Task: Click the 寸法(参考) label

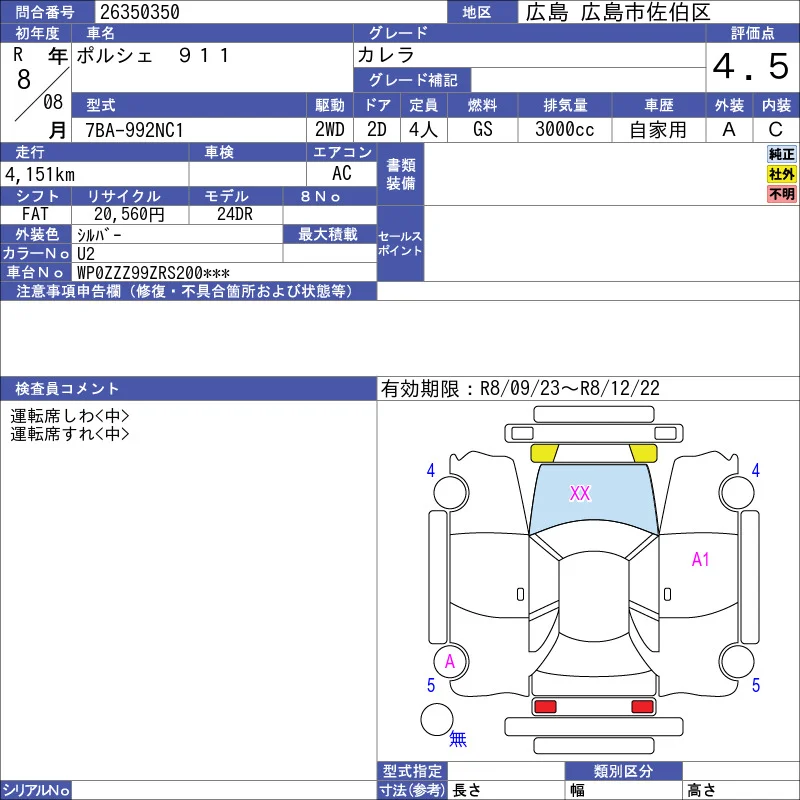Action: click(412, 790)
